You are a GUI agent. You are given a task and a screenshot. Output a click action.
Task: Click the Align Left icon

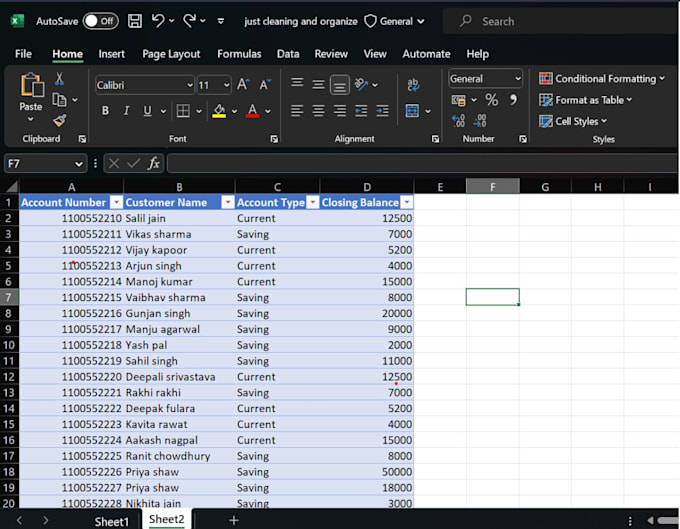(297, 111)
